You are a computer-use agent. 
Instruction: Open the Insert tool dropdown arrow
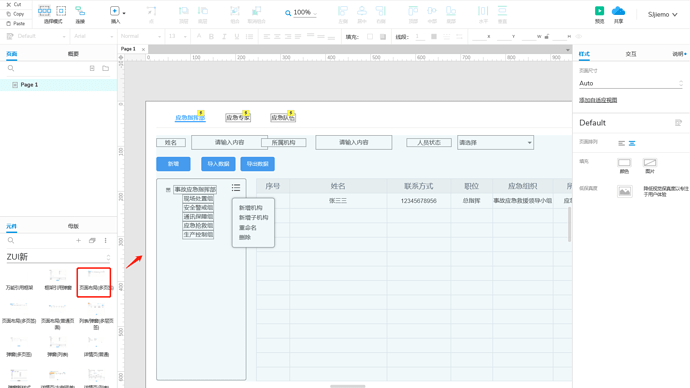(x=124, y=13)
